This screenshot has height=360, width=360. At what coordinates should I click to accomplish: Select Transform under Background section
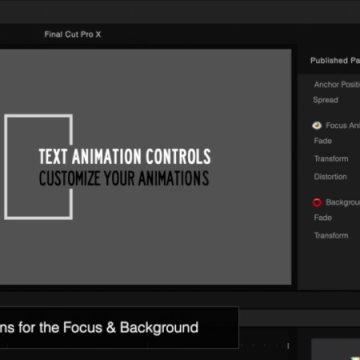tap(331, 236)
